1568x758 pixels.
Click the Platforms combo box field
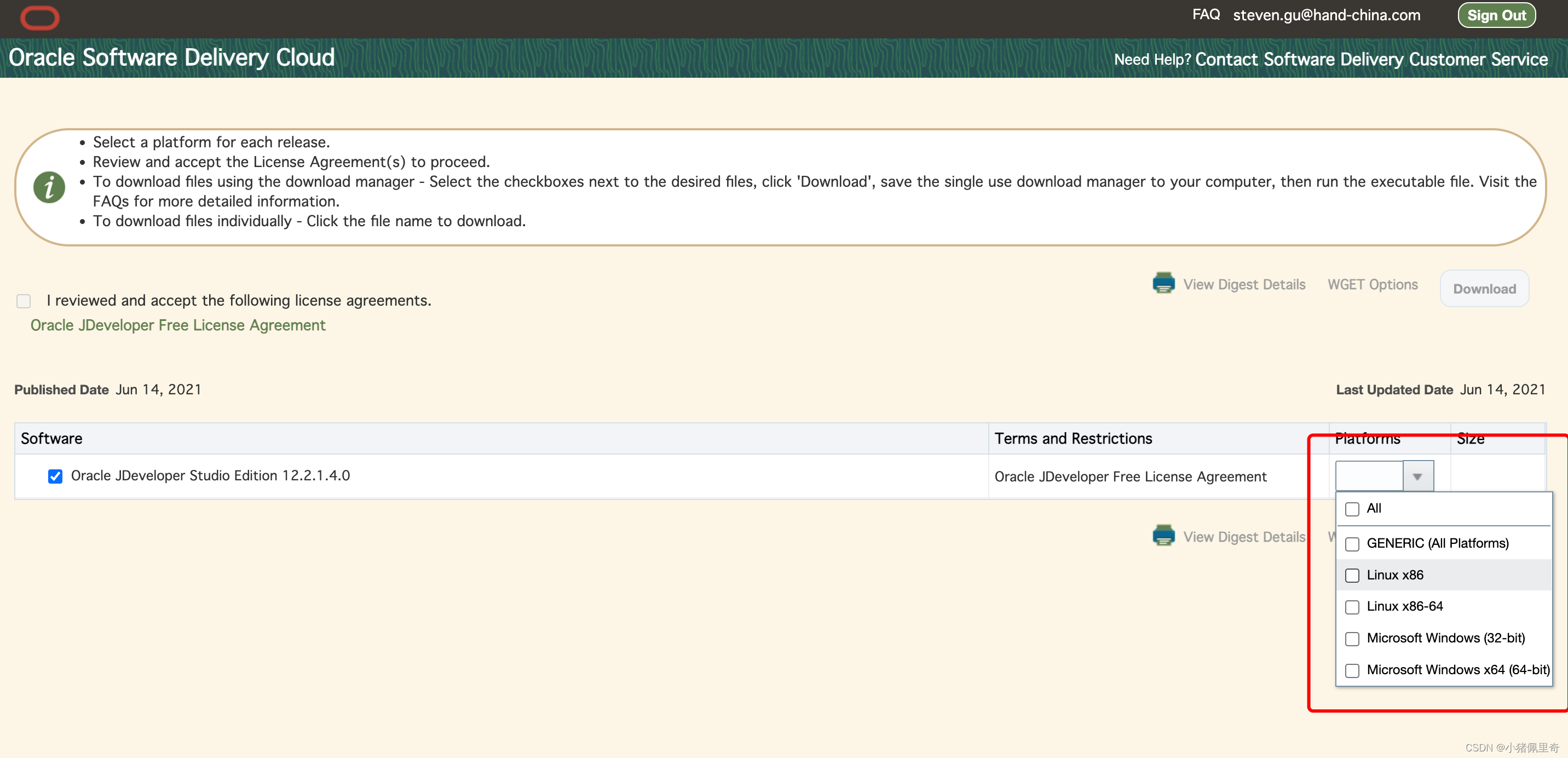[1369, 476]
